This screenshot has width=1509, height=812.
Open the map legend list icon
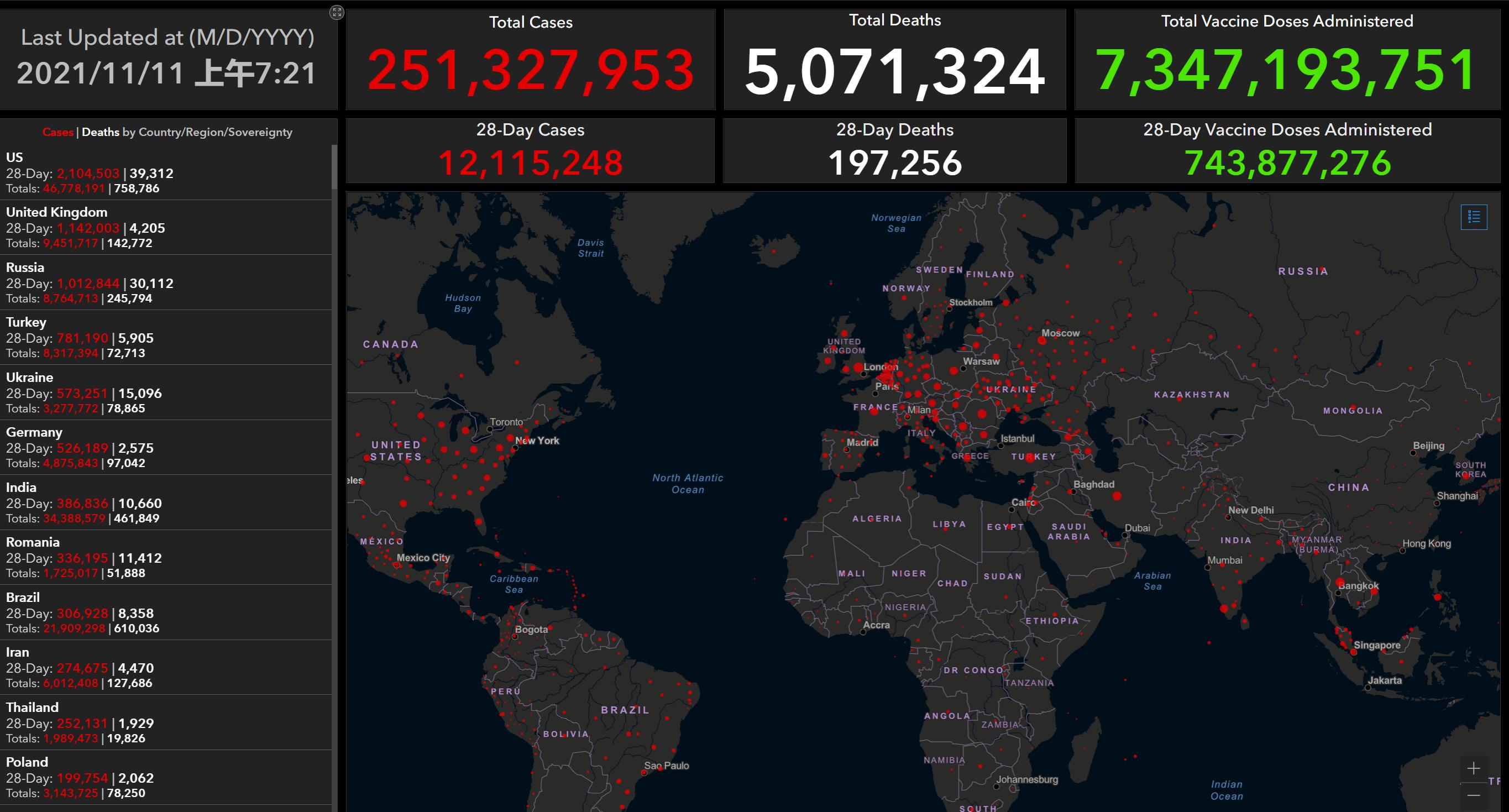(1474, 217)
